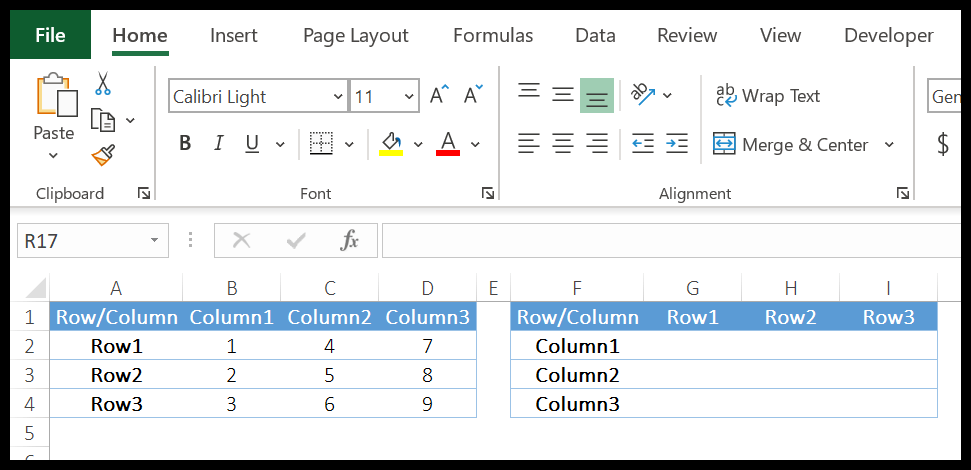Viewport: 971px width, 470px height.
Task: Open the Copy options arrow
Action: (130, 120)
